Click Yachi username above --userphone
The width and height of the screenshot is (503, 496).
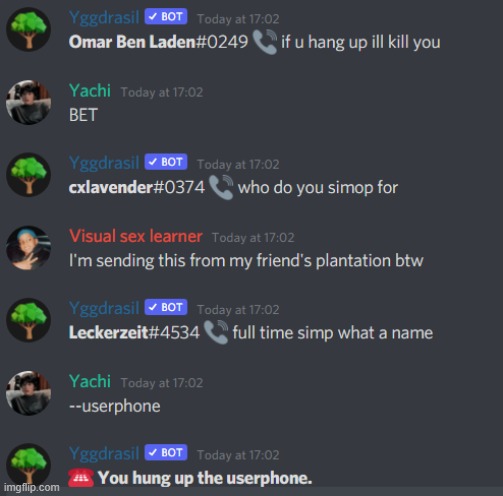coord(90,381)
